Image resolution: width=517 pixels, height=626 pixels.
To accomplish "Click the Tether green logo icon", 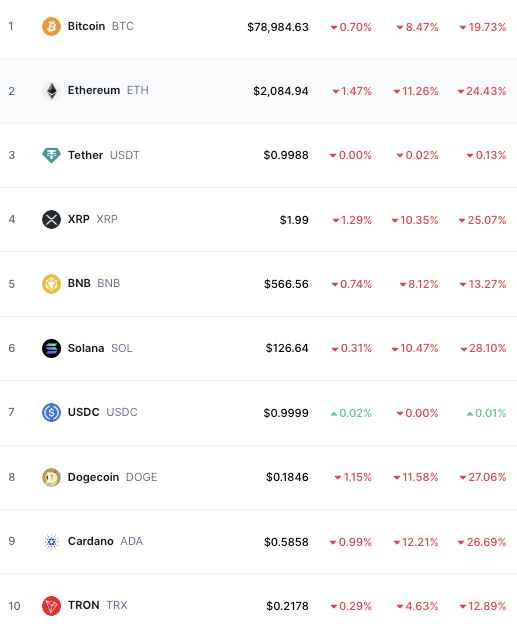I will click(52, 155).
